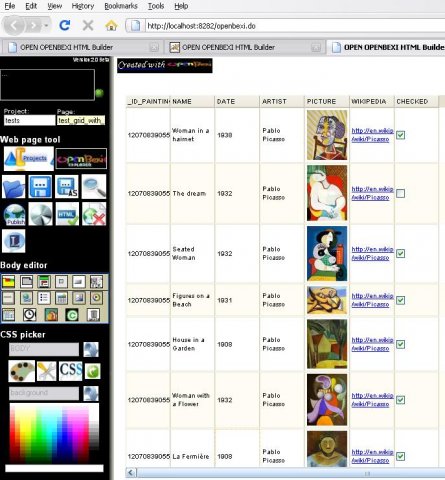Open the CSS palette icon
Viewport: 445px width, 480px height.
[21, 371]
